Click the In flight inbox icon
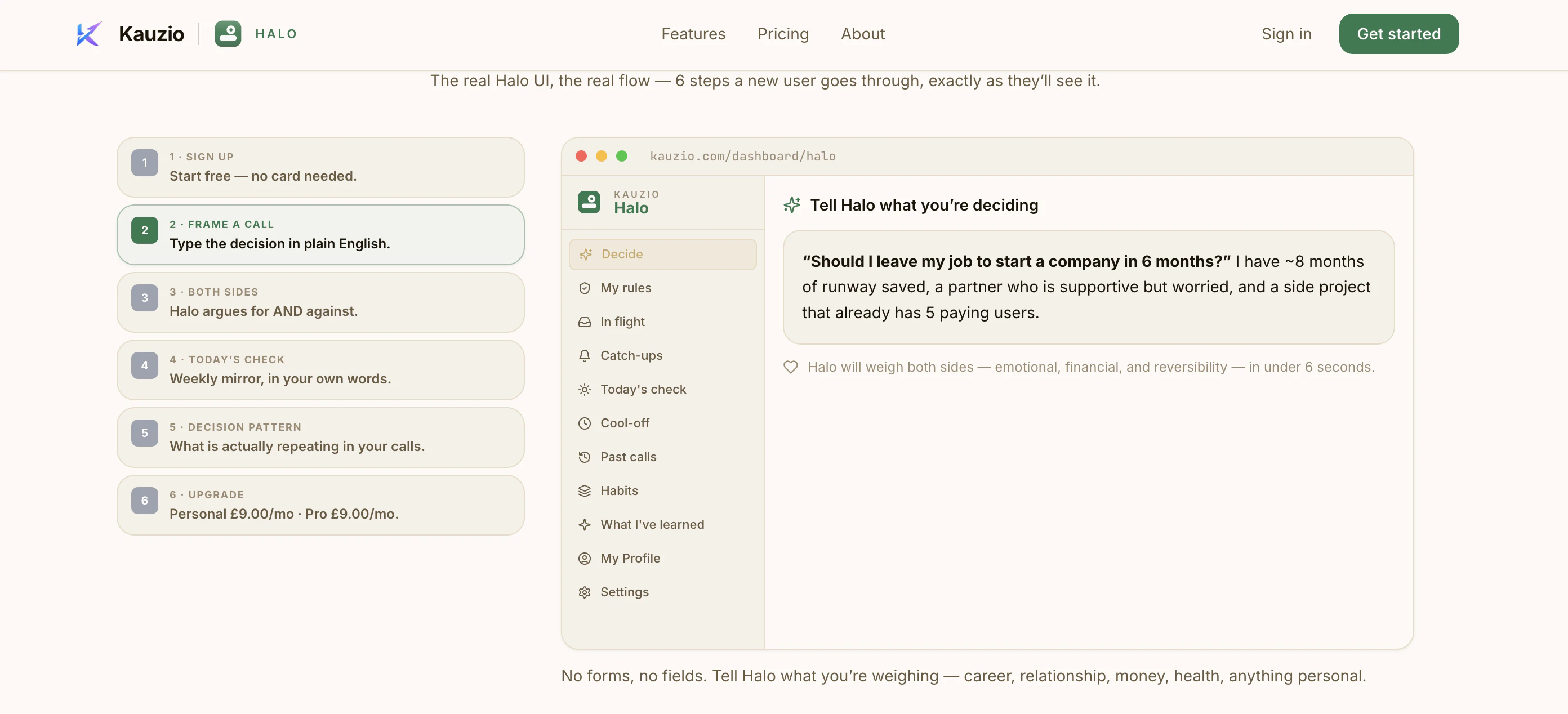 585,322
